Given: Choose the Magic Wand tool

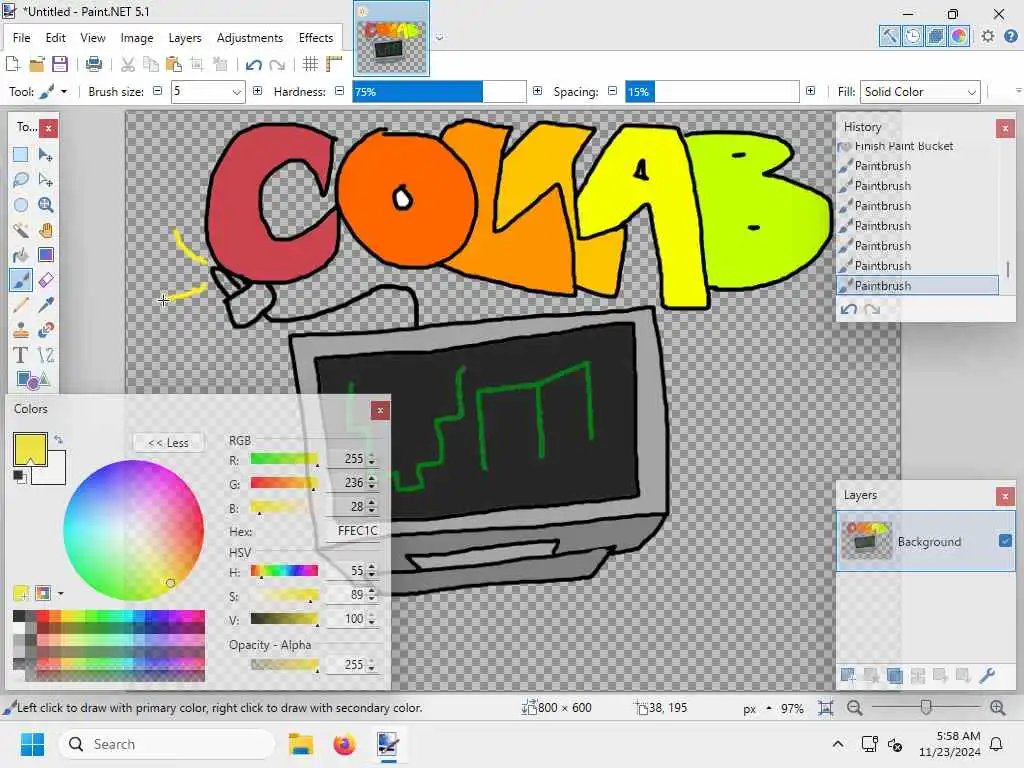Looking at the screenshot, I should 20,230.
